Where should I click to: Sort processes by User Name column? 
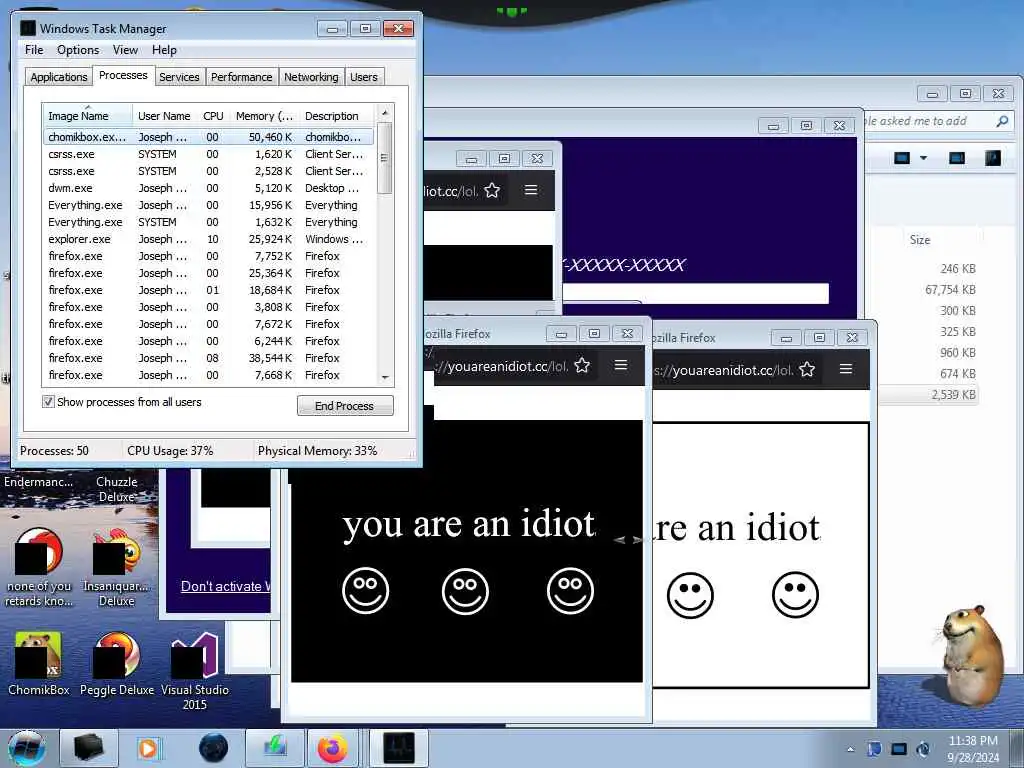coord(165,116)
